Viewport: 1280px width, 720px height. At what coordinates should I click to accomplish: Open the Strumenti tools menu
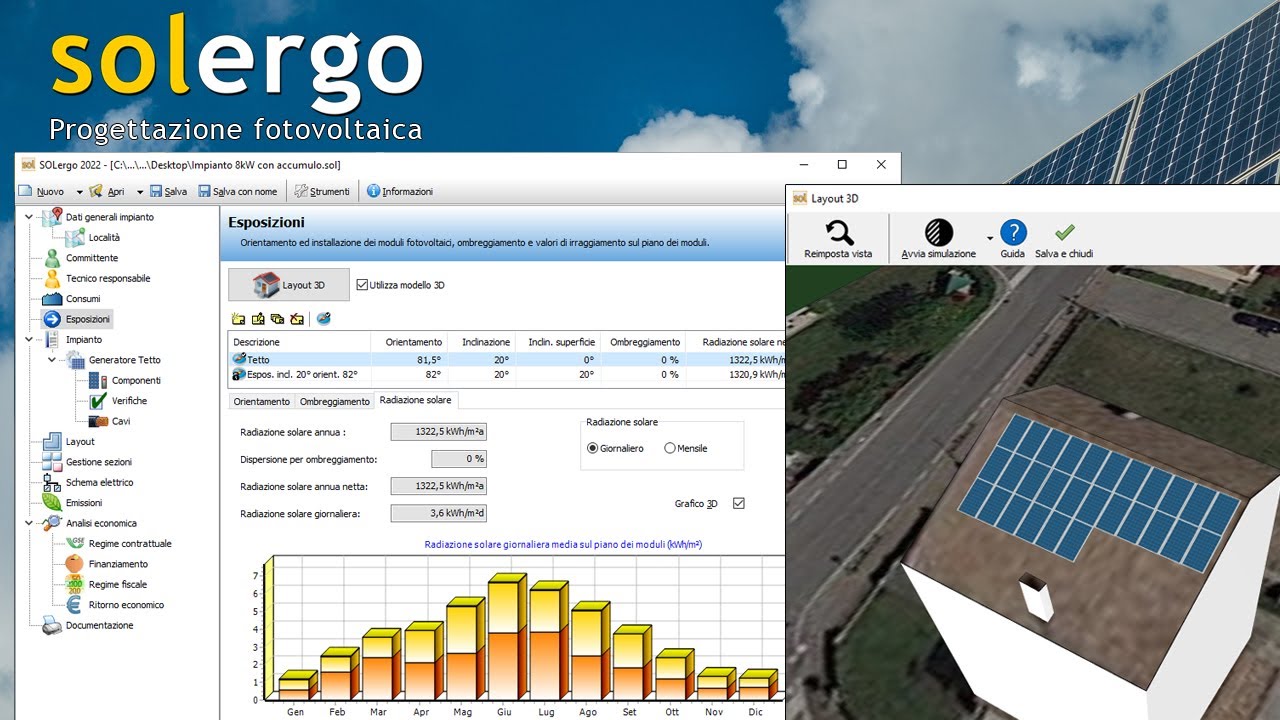point(322,191)
